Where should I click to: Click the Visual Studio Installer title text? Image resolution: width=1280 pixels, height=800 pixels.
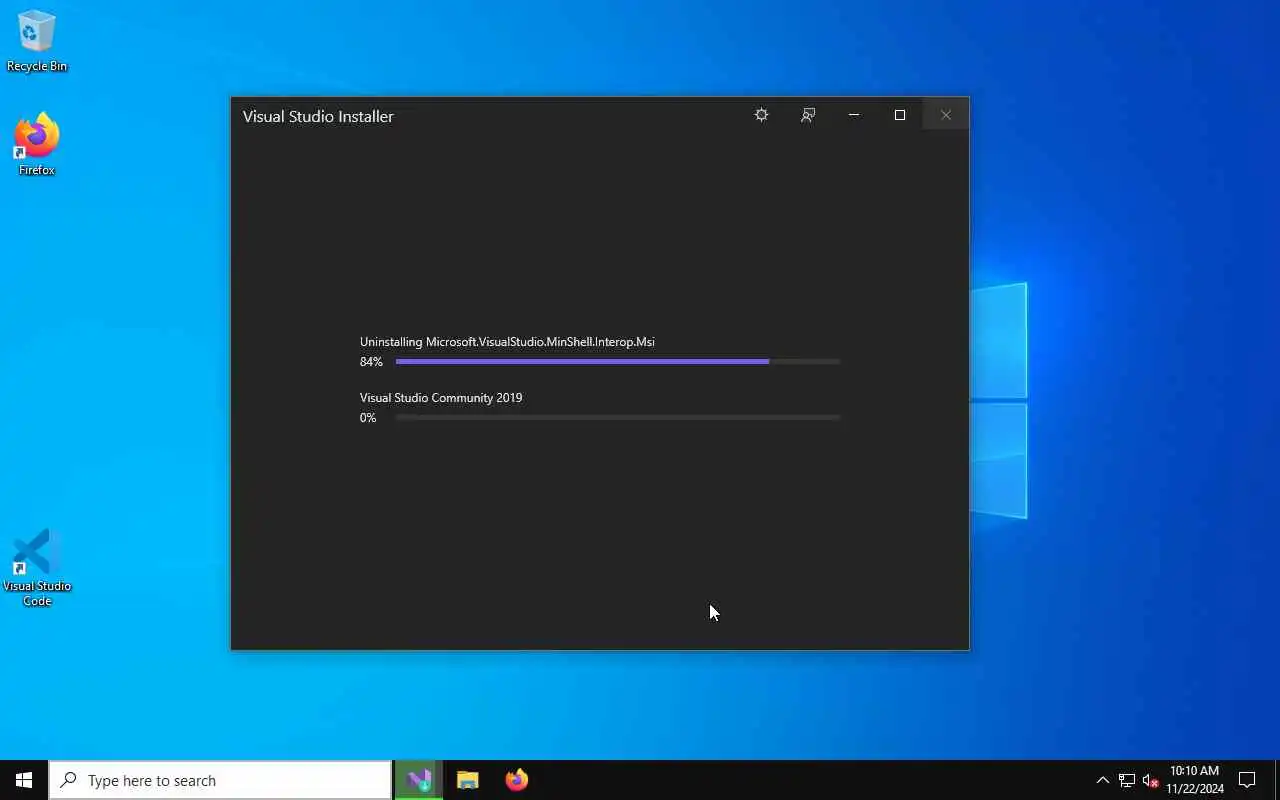(318, 116)
